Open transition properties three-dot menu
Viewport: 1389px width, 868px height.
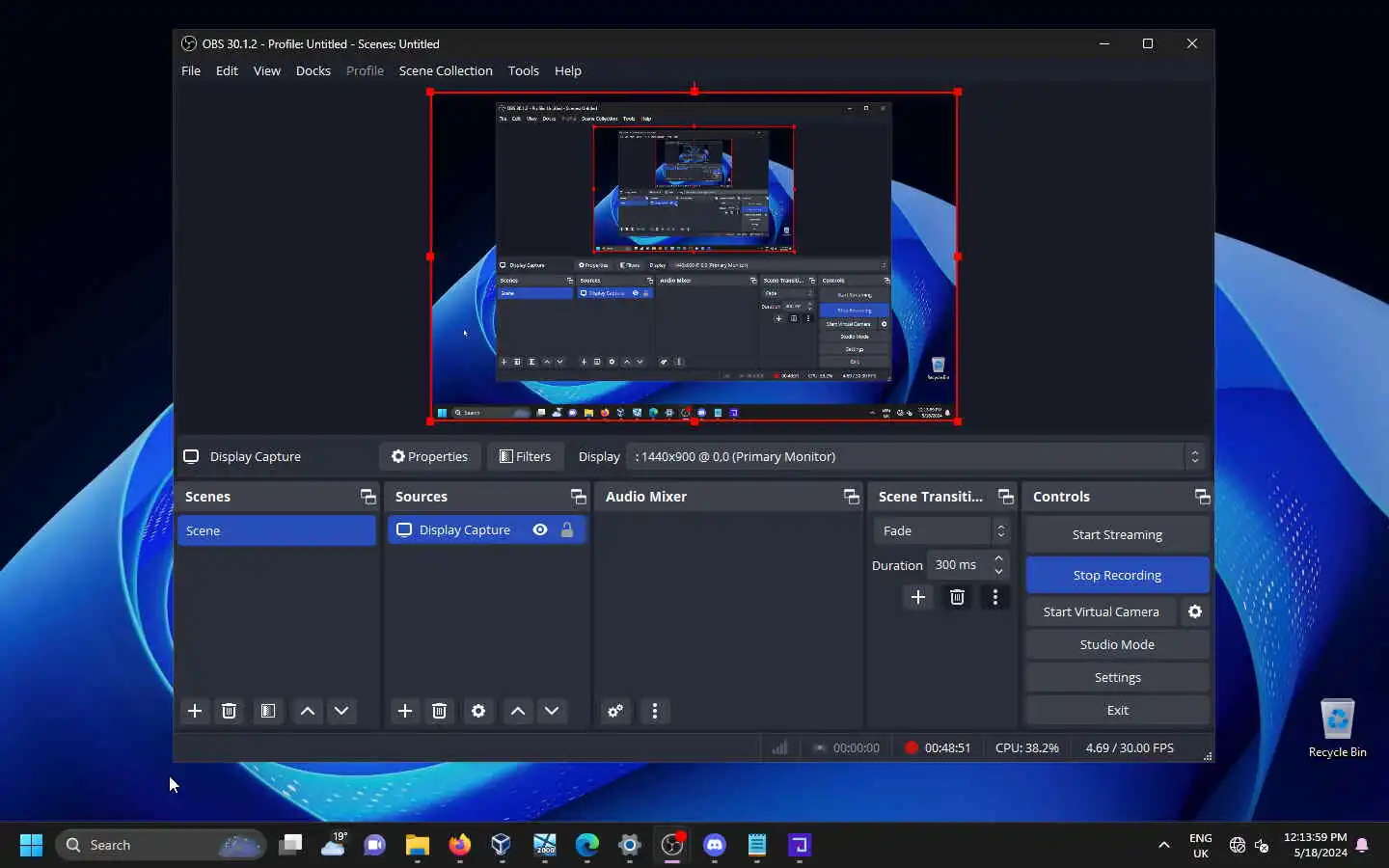point(995,597)
